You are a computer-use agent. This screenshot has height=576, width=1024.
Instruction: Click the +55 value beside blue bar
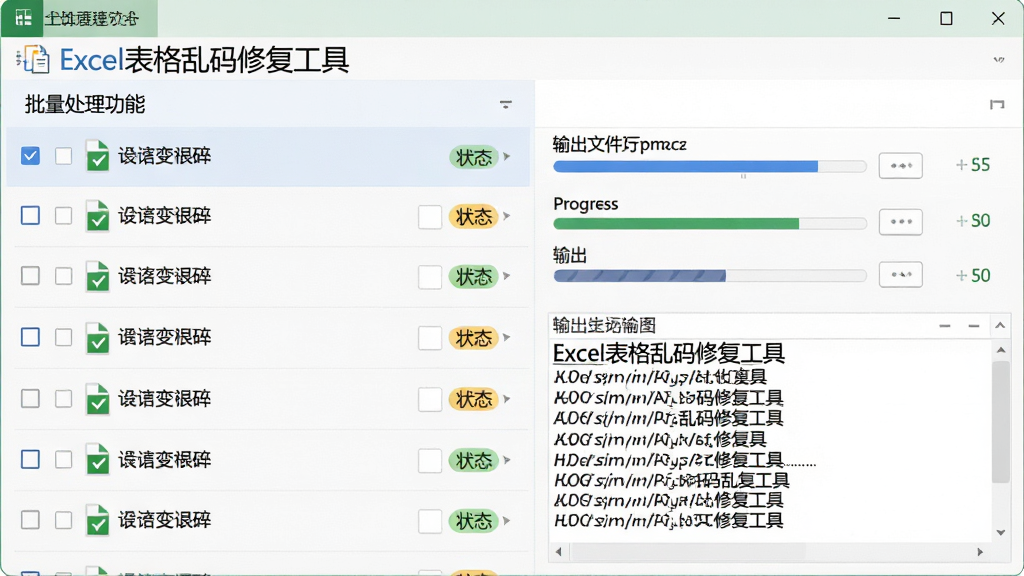pos(973,165)
